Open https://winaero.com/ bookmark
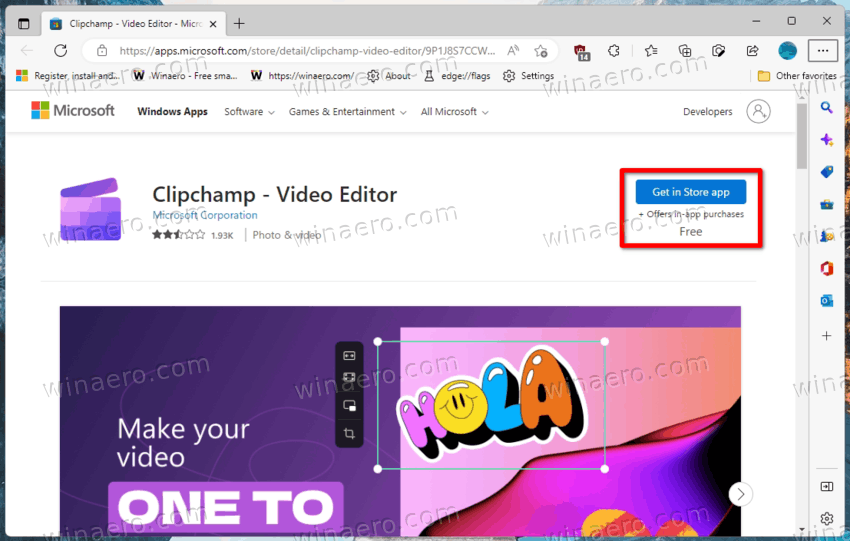 pos(303,76)
